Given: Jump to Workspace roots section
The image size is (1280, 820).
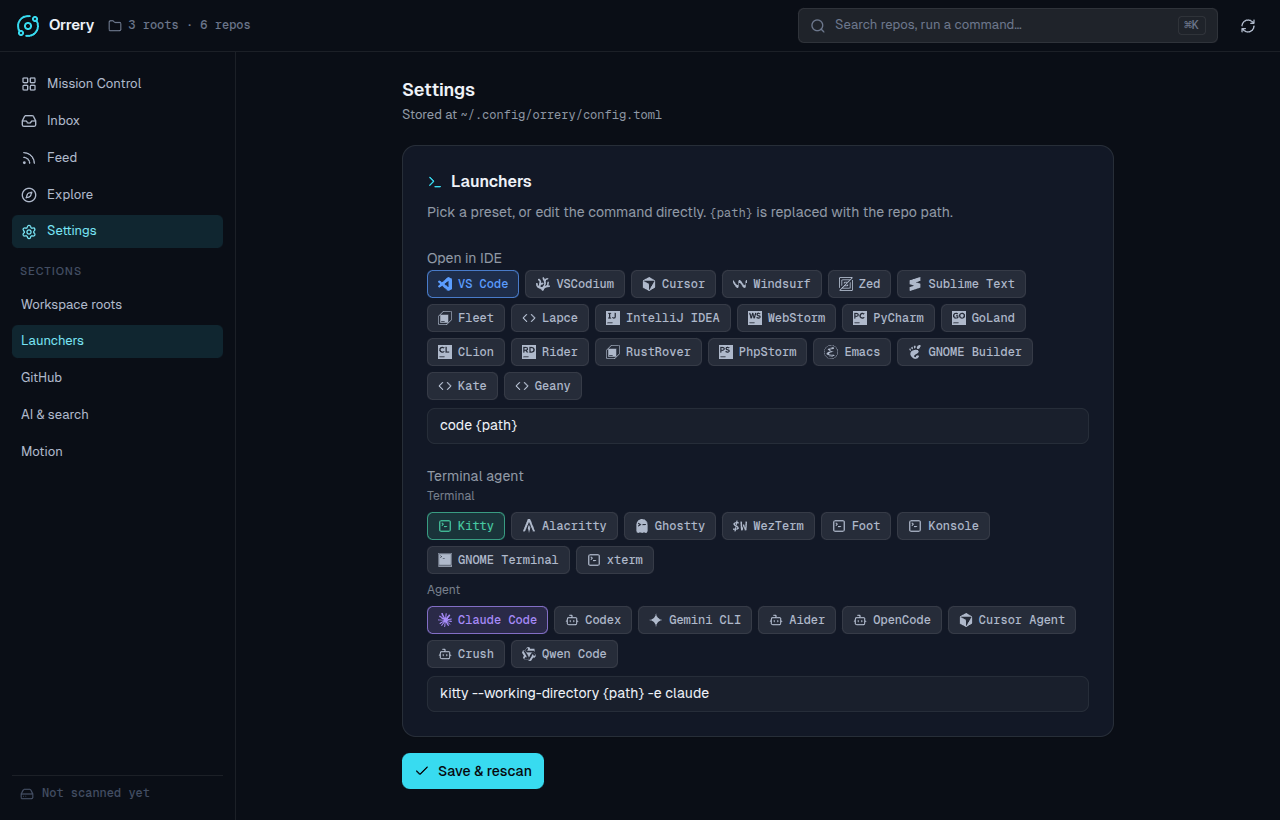Looking at the screenshot, I should click(x=117, y=305).
